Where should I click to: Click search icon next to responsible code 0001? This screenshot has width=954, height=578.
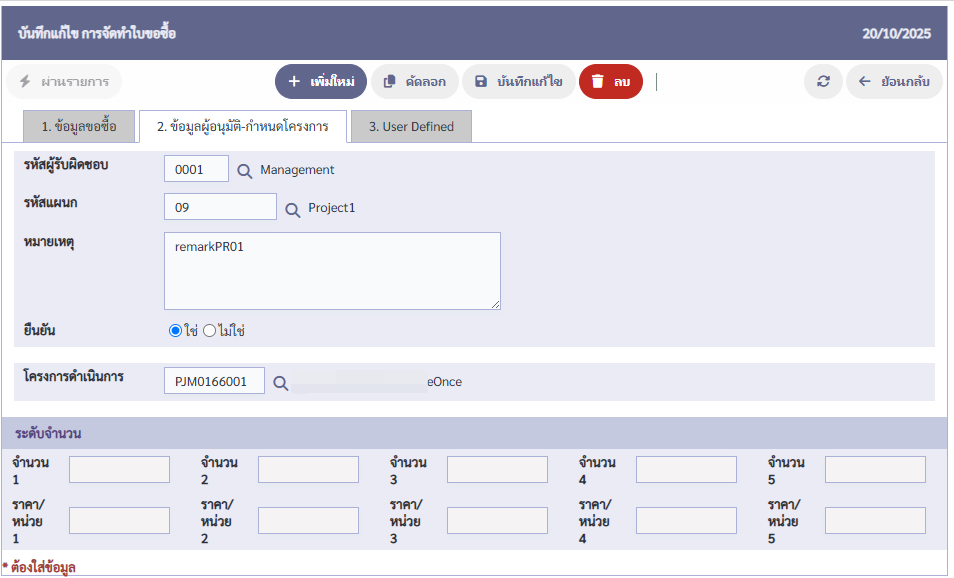pyautogui.click(x=245, y=171)
